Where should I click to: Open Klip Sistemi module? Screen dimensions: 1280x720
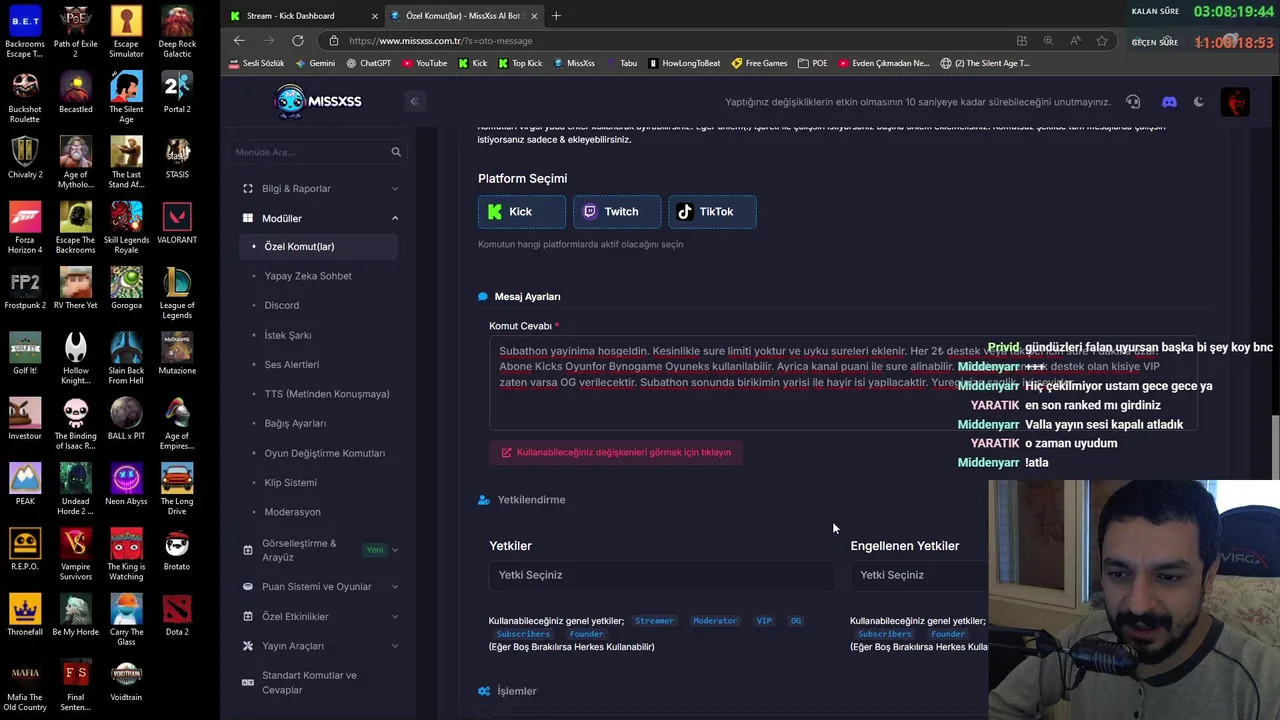pyautogui.click(x=291, y=482)
